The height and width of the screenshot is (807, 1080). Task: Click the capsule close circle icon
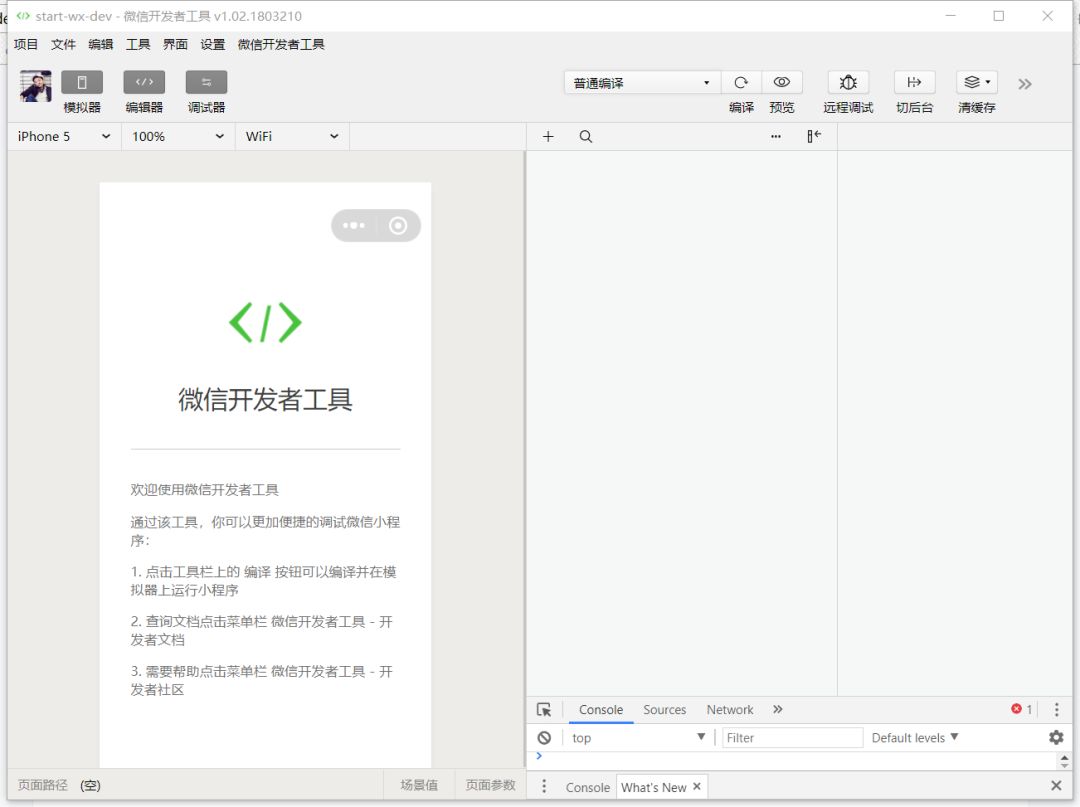[x=397, y=225]
